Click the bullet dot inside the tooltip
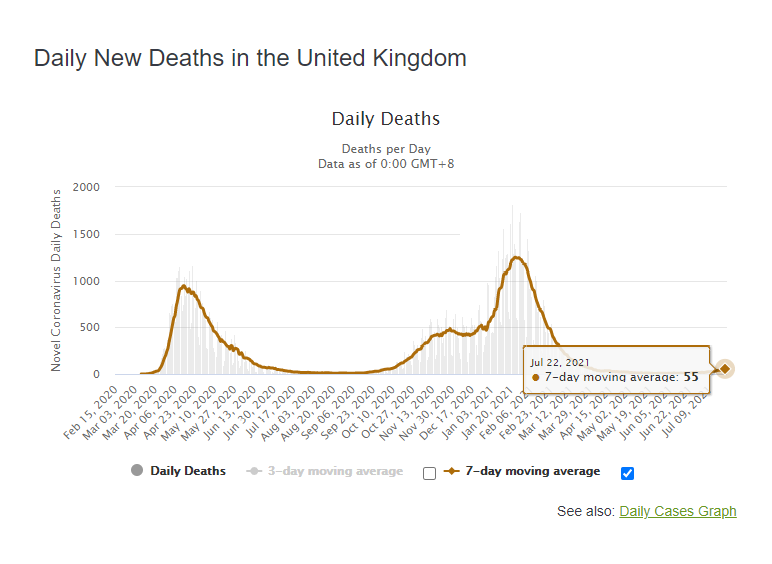 click(535, 377)
